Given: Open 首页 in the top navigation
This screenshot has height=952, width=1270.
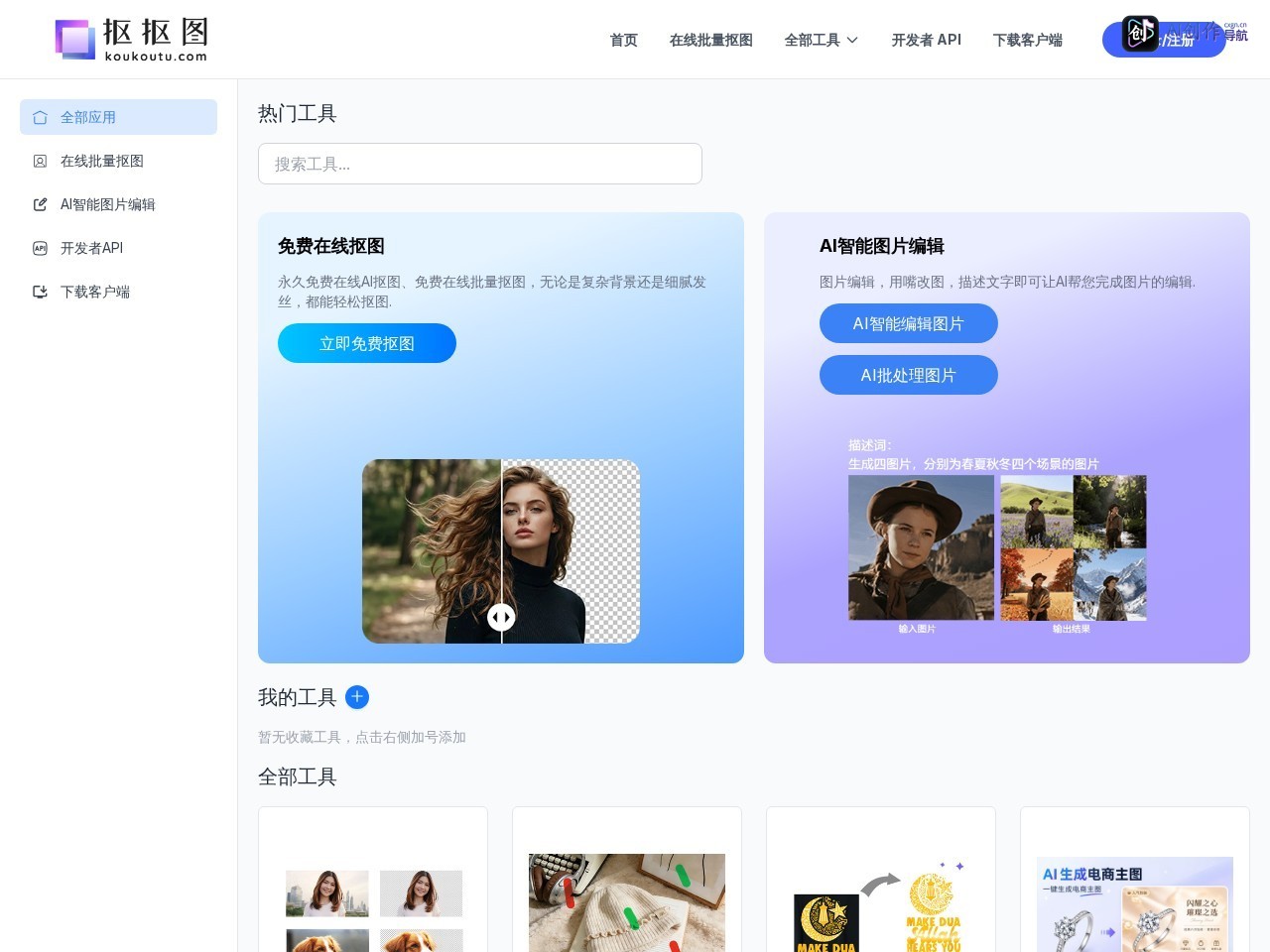Looking at the screenshot, I should tap(624, 40).
